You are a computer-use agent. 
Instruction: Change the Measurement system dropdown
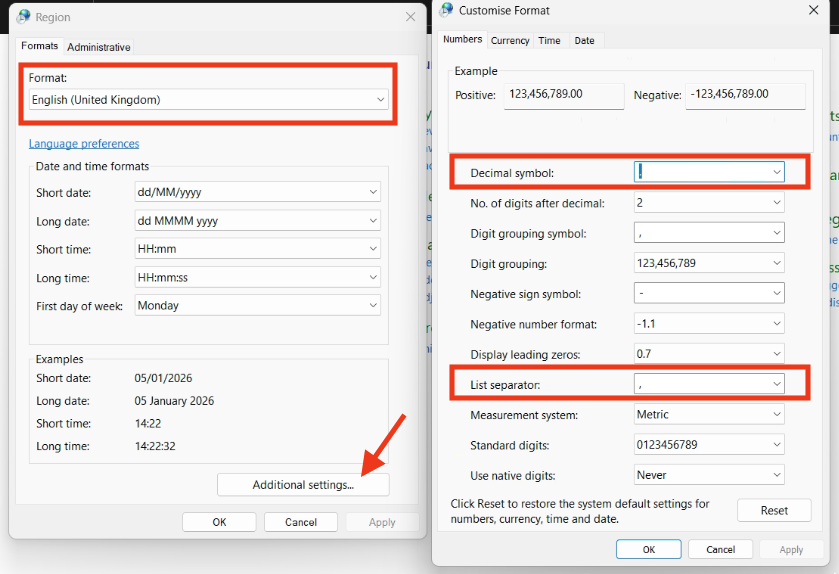click(x=708, y=415)
